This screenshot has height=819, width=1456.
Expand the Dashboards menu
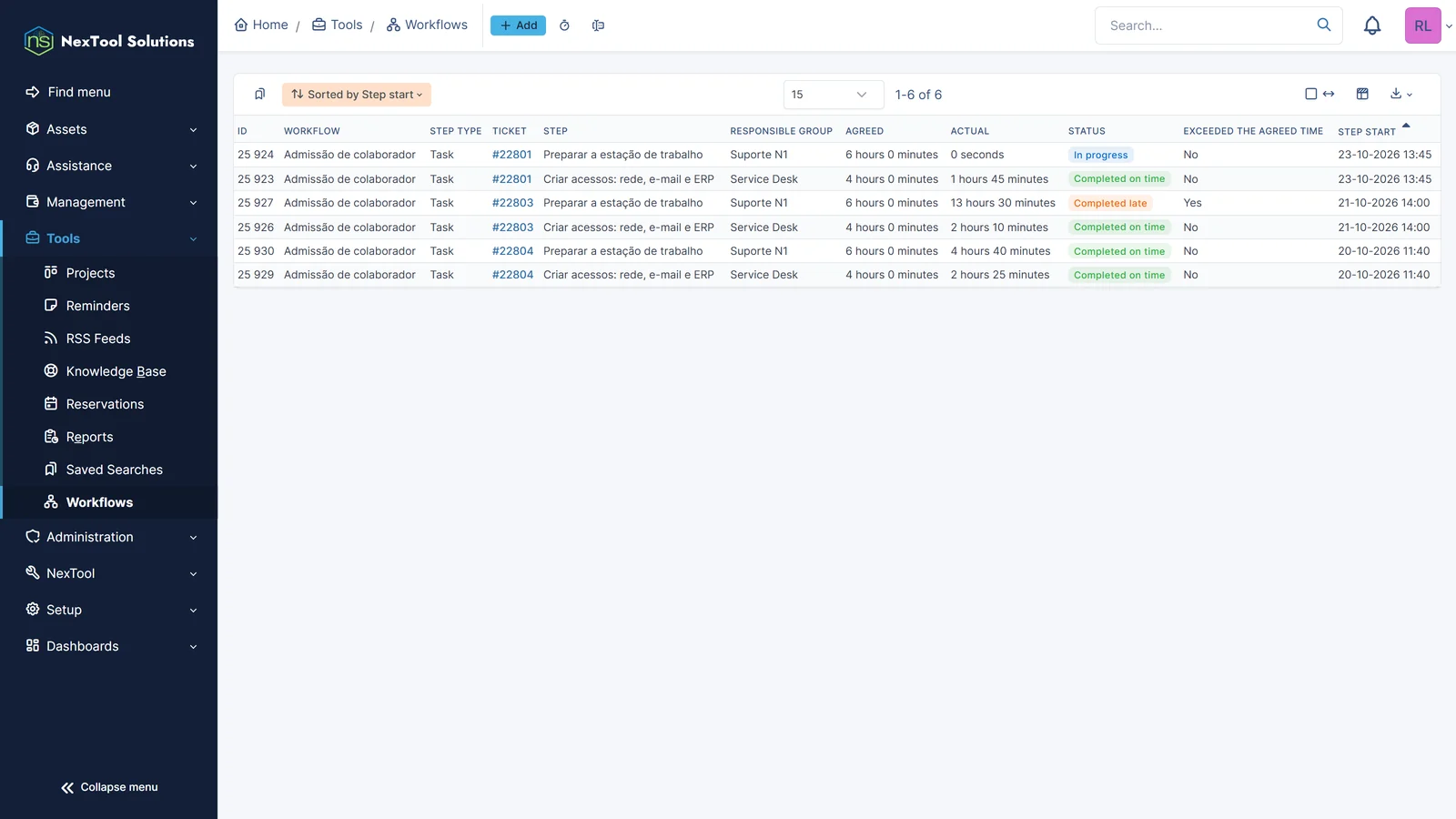coord(109,646)
